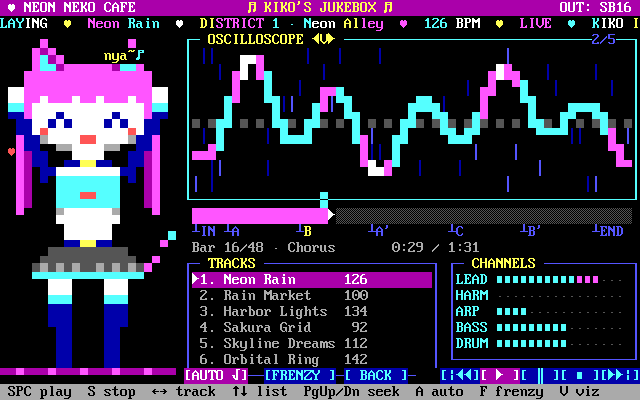This screenshot has width=640, height=400.
Task: Click the previous track transport button
Action: point(460,375)
